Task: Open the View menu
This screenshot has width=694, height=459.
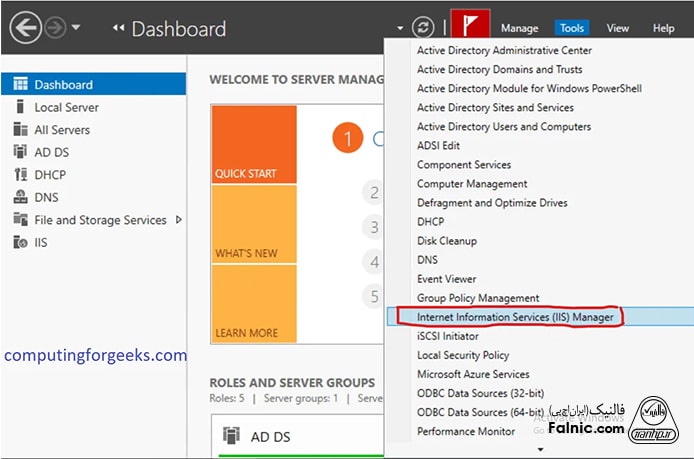Action: [x=617, y=29]
